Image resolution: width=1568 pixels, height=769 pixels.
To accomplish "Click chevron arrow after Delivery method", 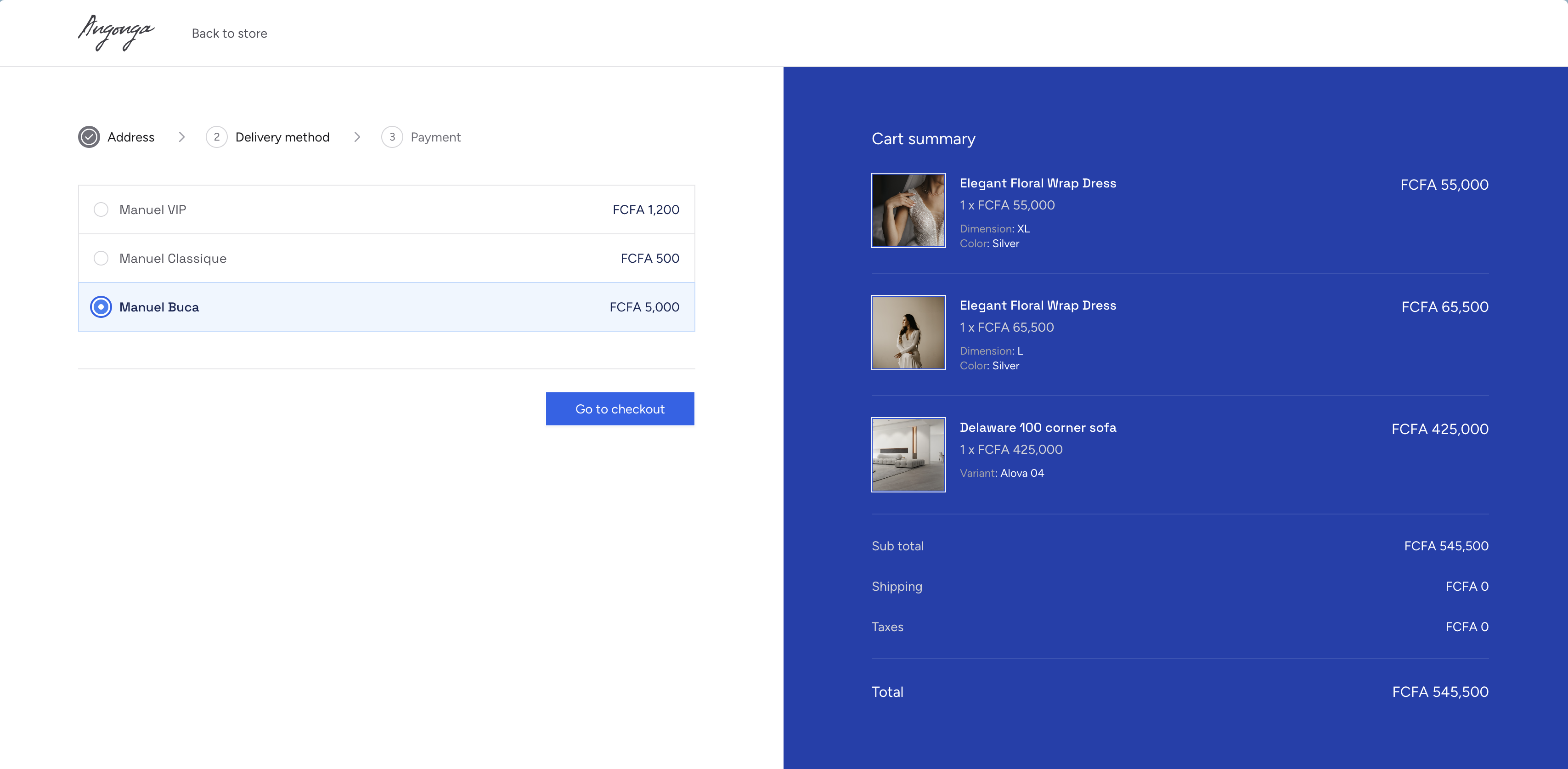I will pyautogui.click(x=357, y=137).
